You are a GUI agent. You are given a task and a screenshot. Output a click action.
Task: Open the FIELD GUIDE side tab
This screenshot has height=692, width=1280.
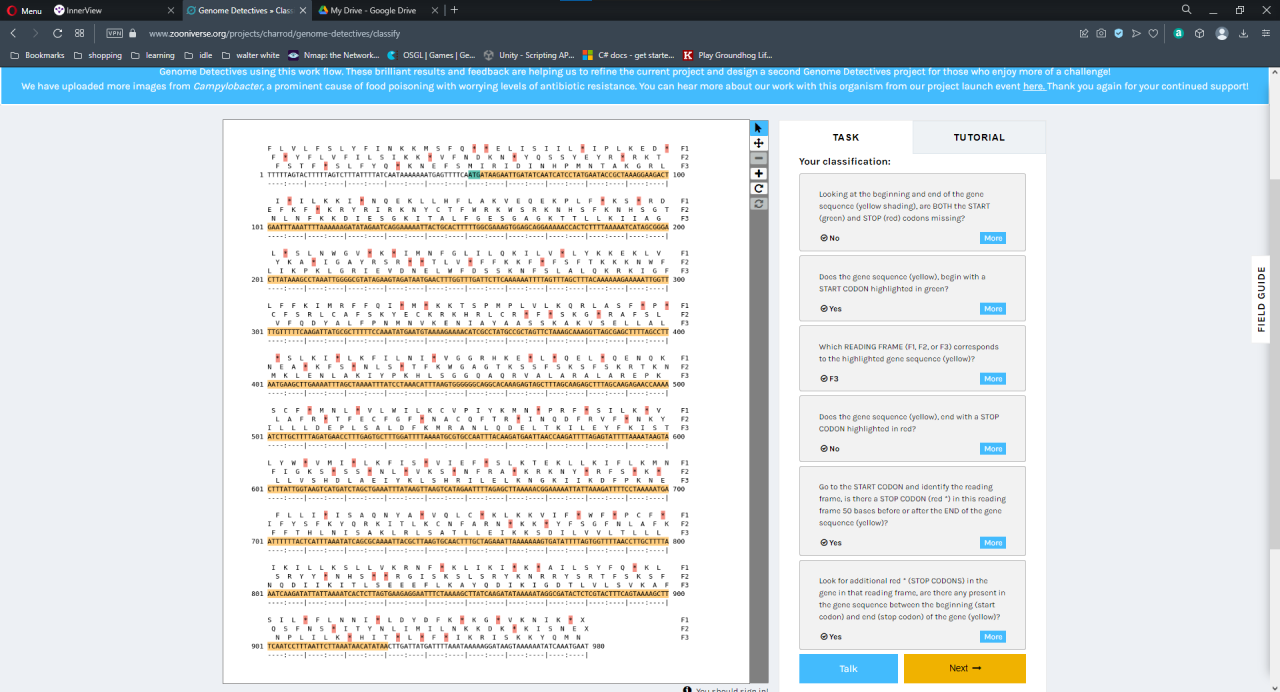(x=1262, y=299)
